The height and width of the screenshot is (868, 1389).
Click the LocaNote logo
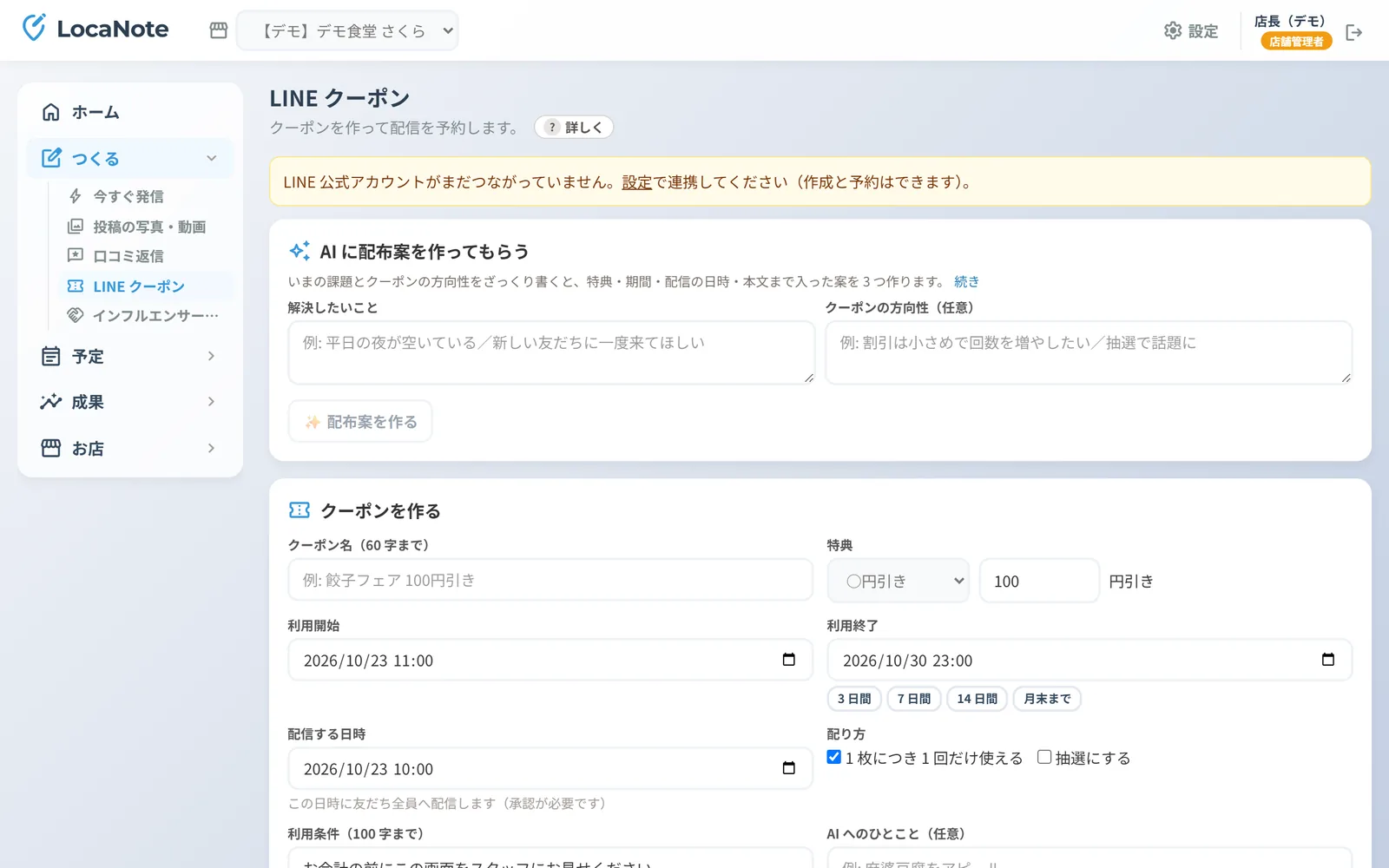coord(95,29)
